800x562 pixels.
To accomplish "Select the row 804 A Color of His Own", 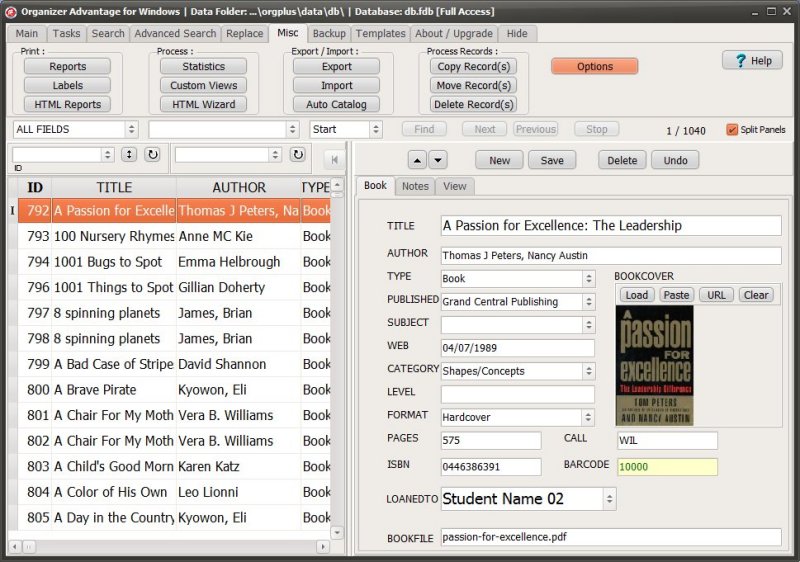I will (174, 492).
